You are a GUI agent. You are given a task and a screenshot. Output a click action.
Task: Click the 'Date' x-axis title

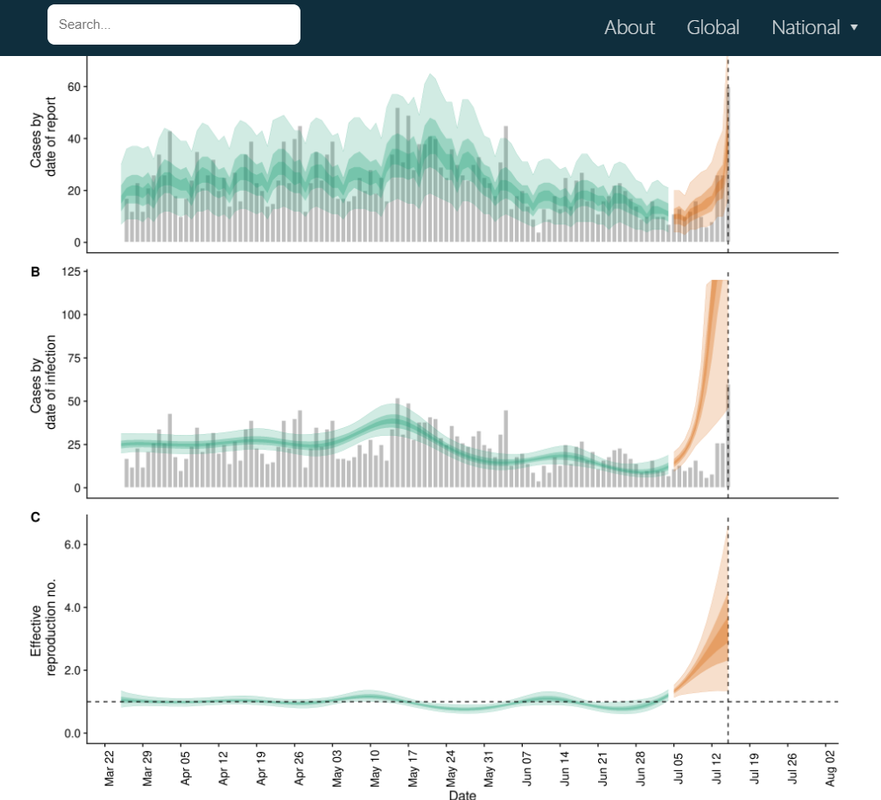pyautogui.click(x=462, y=794)
